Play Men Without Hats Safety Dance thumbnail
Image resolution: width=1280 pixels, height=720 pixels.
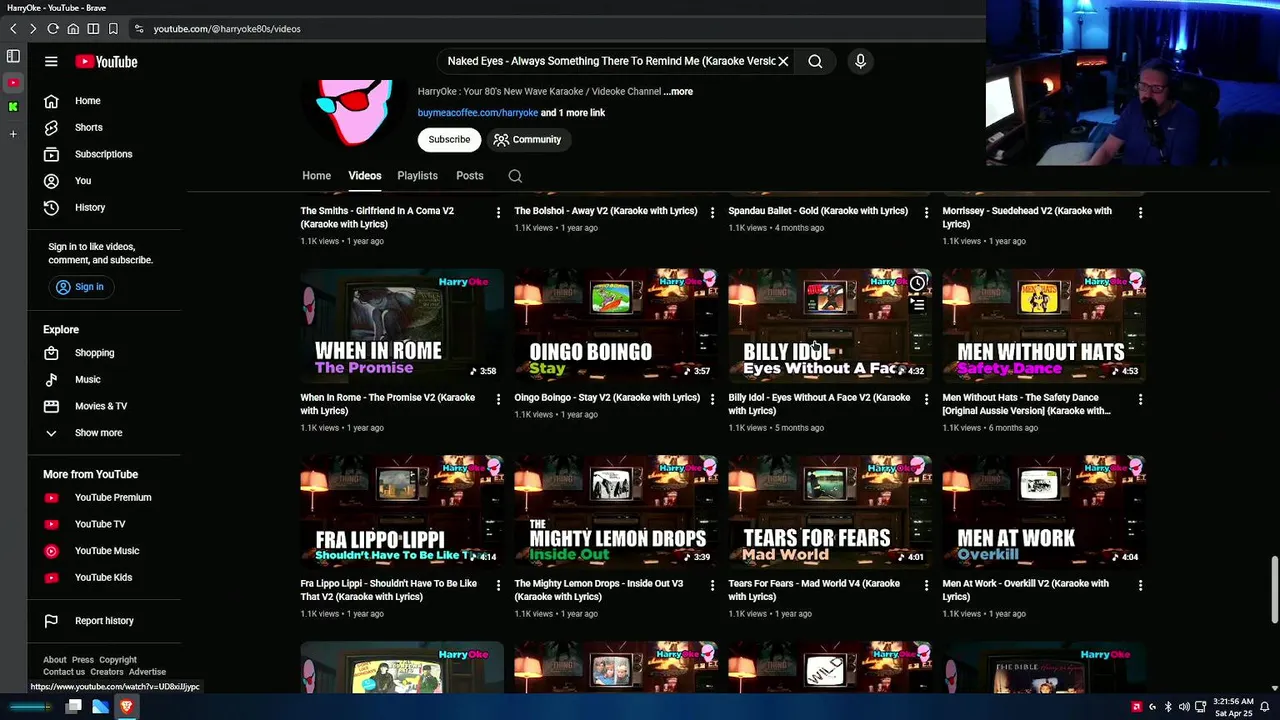point(1044,325)
